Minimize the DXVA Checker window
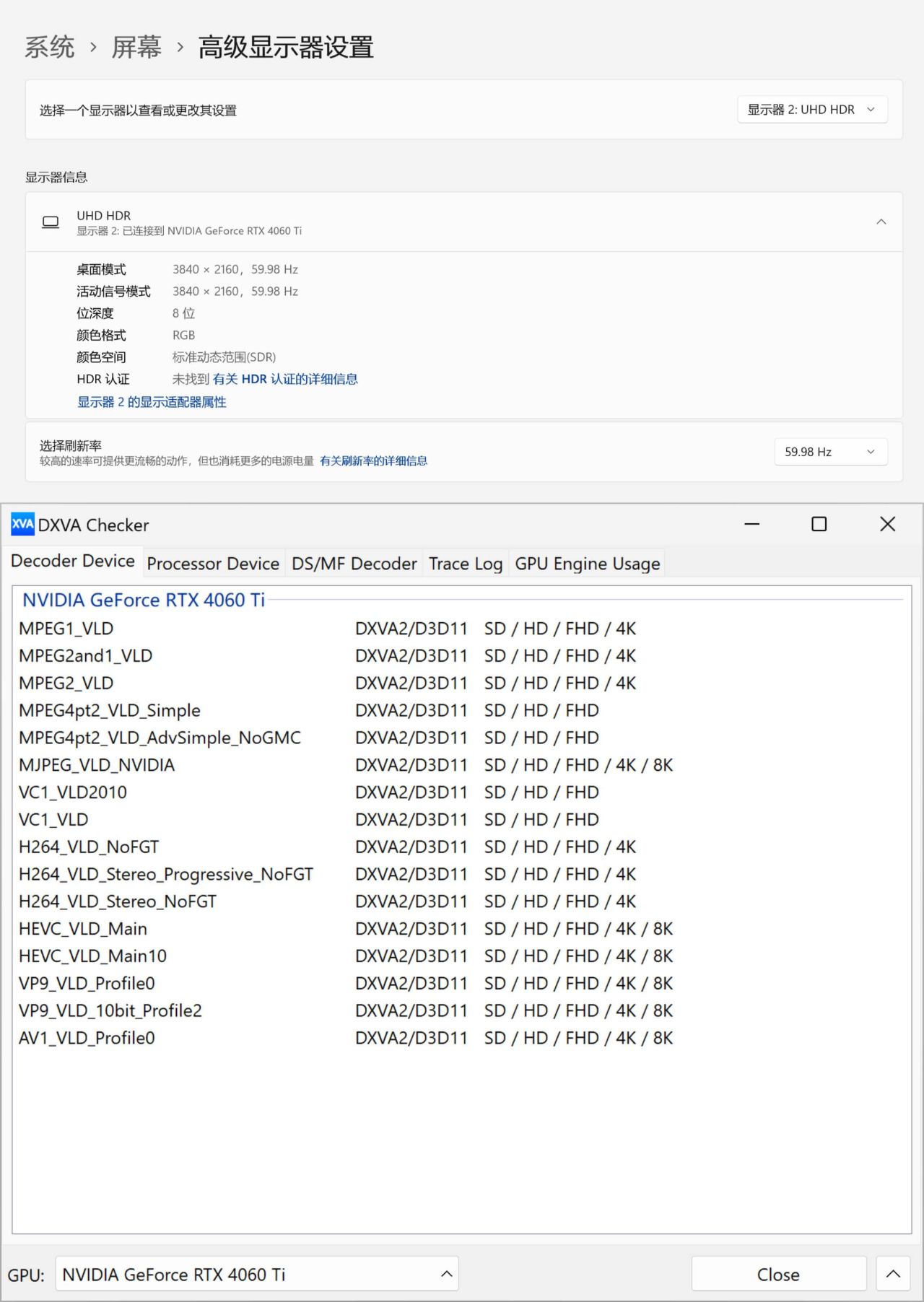 pyautogui.click(x=752, y=524)
